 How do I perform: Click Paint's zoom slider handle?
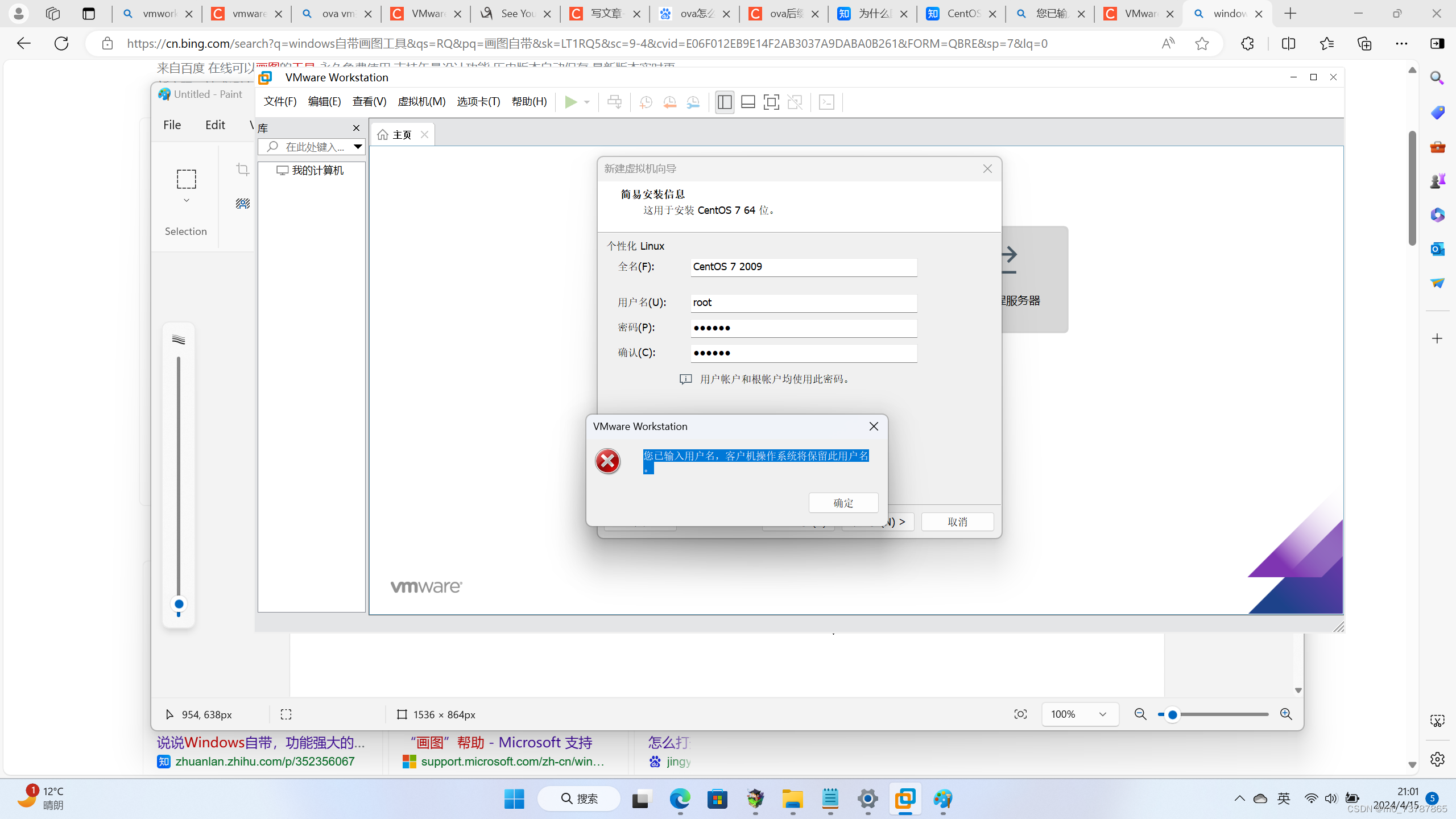[x=1172, y=714]
